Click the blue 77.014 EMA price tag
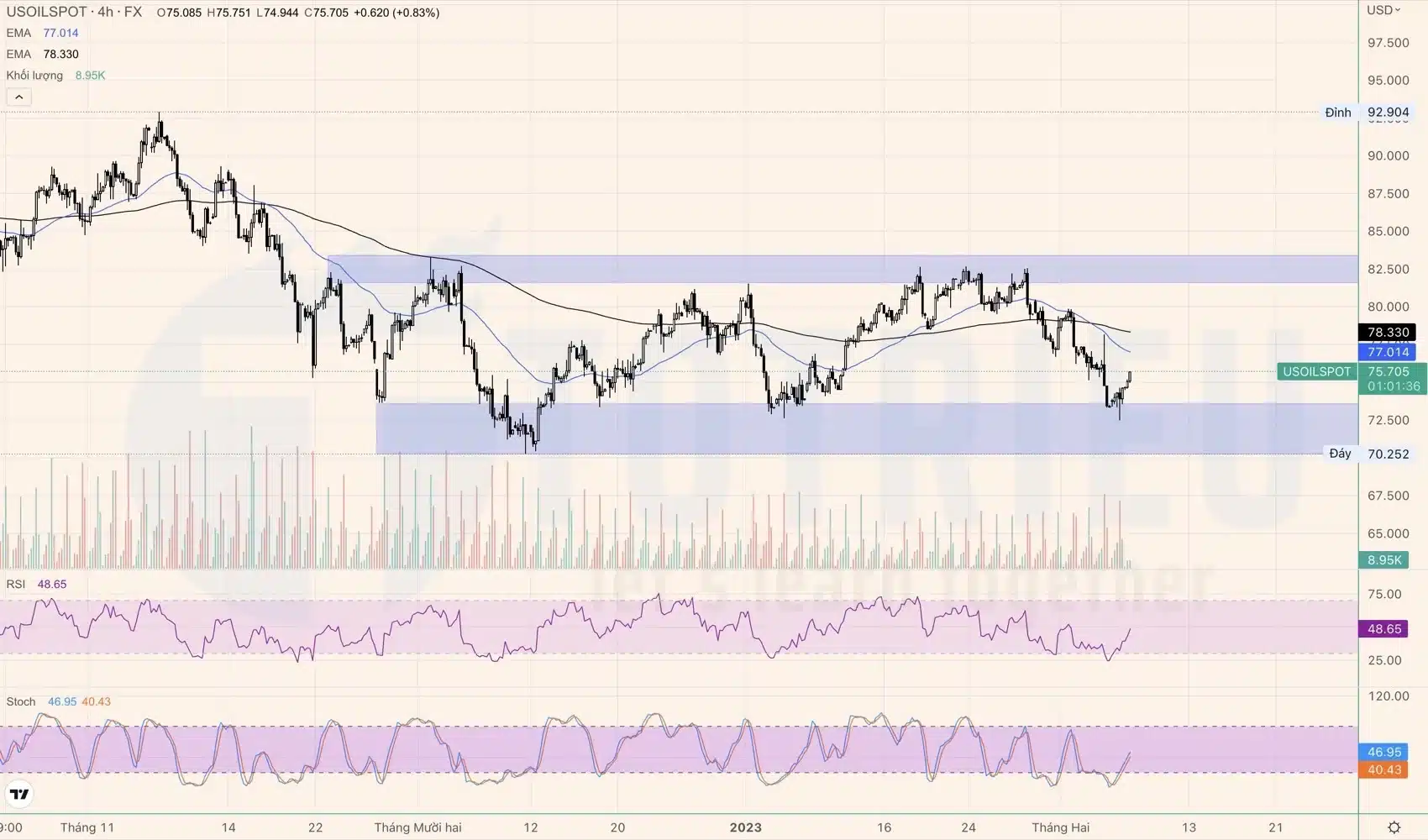The height and width of the screenshot is (840, 1428). [x=1387, y=352]
